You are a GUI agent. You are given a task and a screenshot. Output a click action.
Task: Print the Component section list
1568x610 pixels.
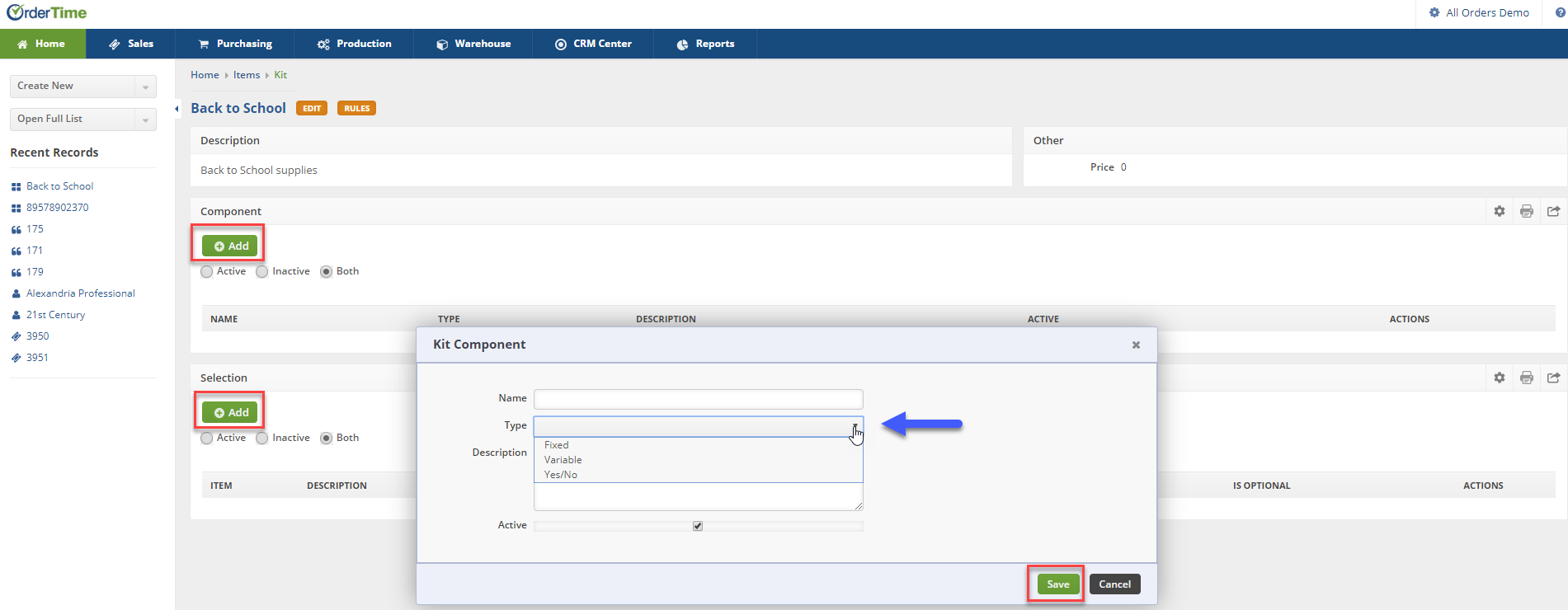1527,211
